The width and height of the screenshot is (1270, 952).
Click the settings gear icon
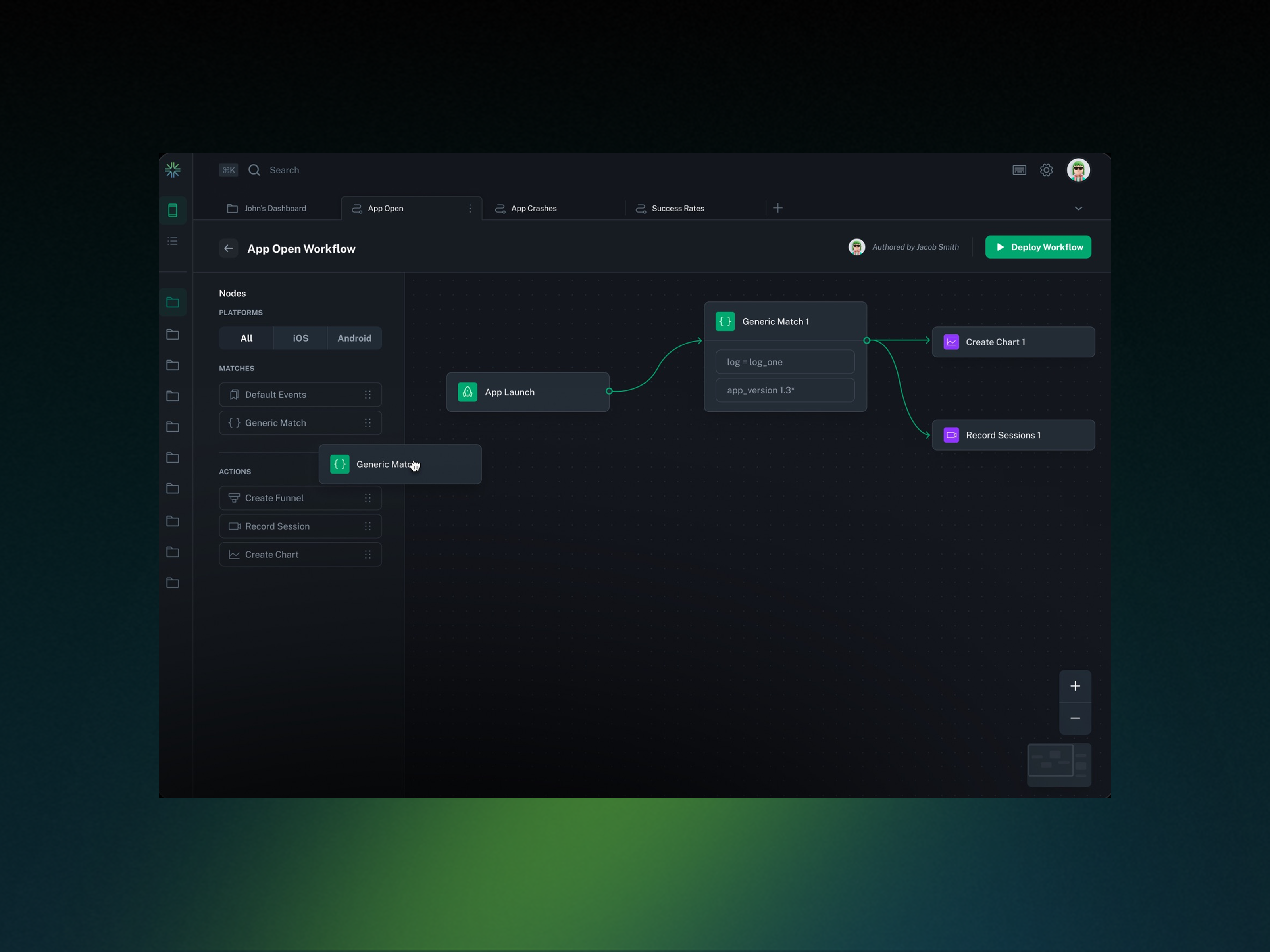1046,170
